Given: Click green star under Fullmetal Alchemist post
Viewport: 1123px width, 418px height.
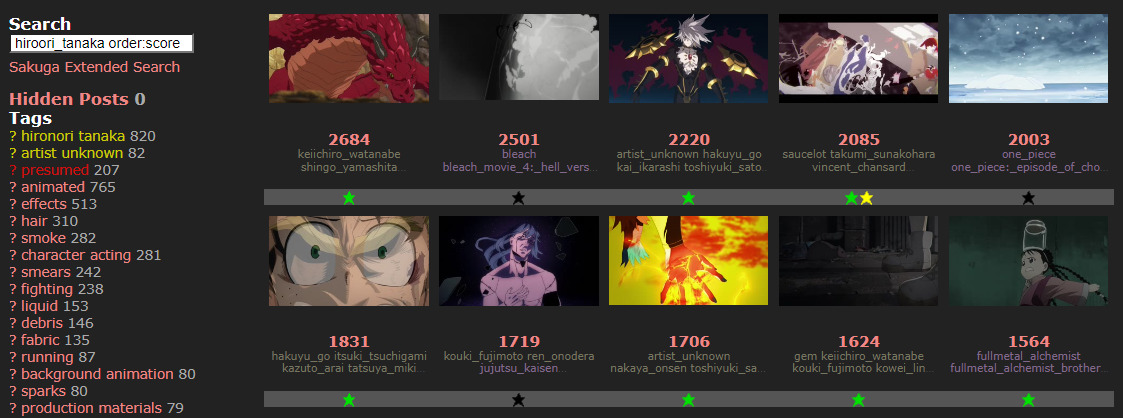Looking at the screenshot, I should (1028, 399).
